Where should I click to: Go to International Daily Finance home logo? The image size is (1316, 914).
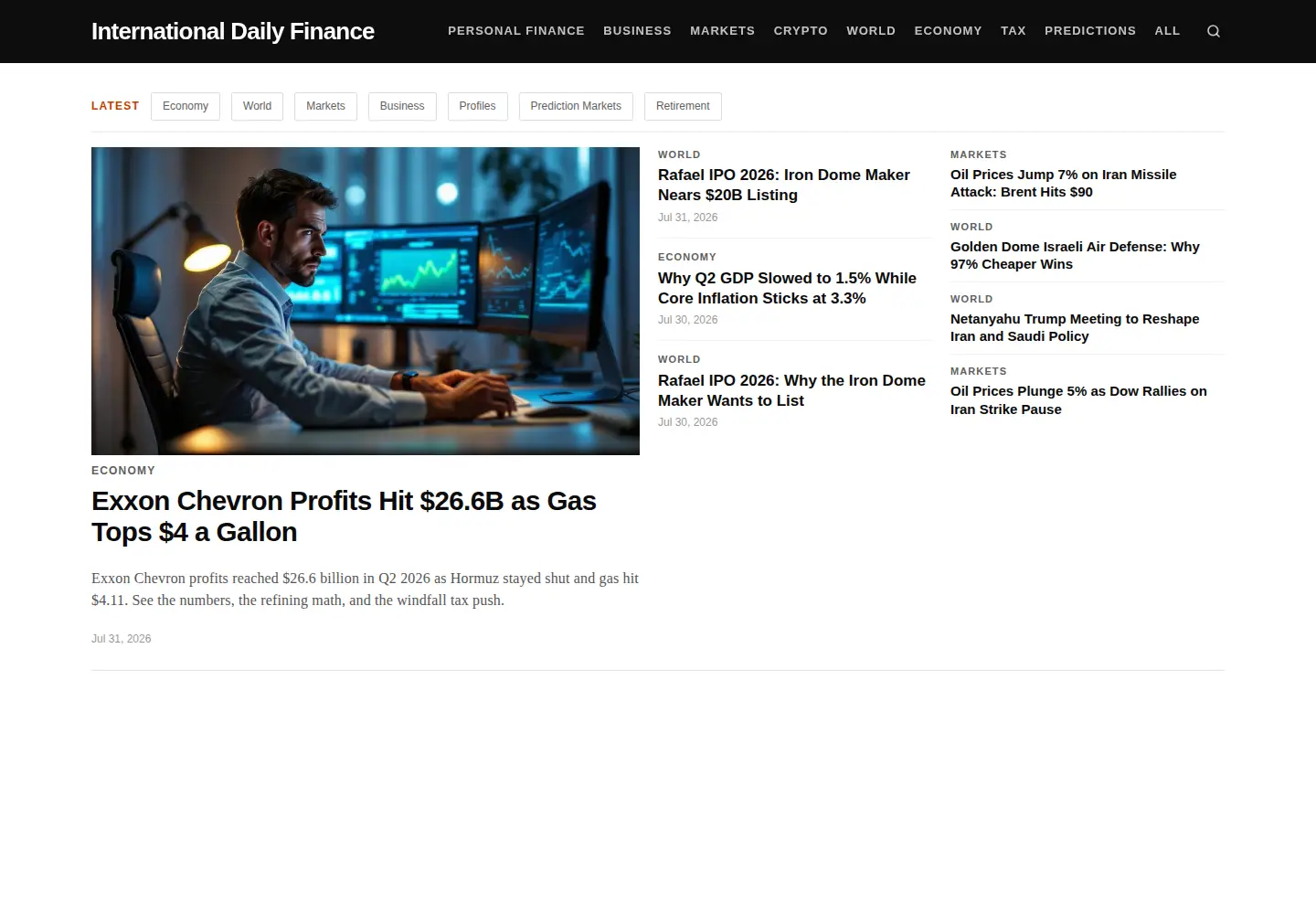coord(233,31)
